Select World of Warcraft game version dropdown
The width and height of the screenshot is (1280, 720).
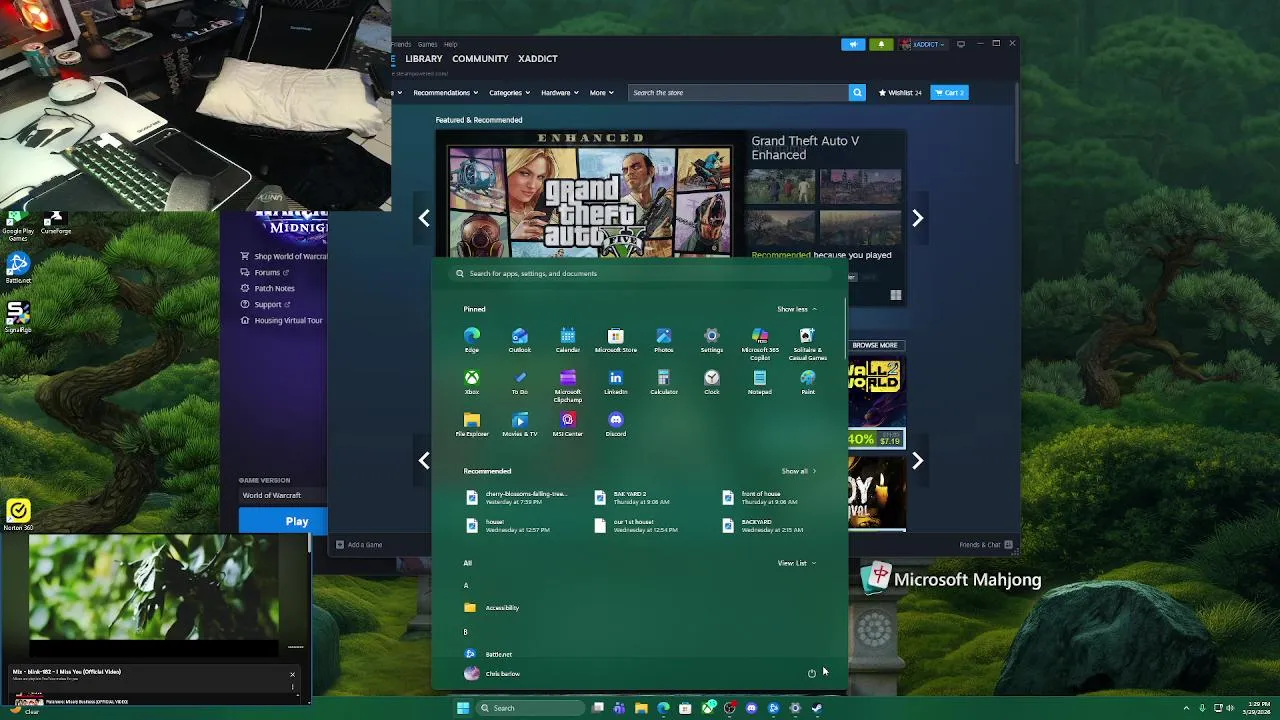coord(283,495)
